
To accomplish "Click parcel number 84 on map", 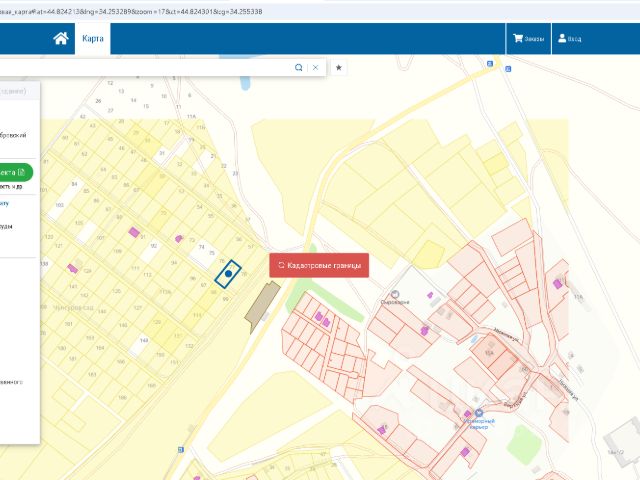I will pyautogui.click(x=74, y=184).
